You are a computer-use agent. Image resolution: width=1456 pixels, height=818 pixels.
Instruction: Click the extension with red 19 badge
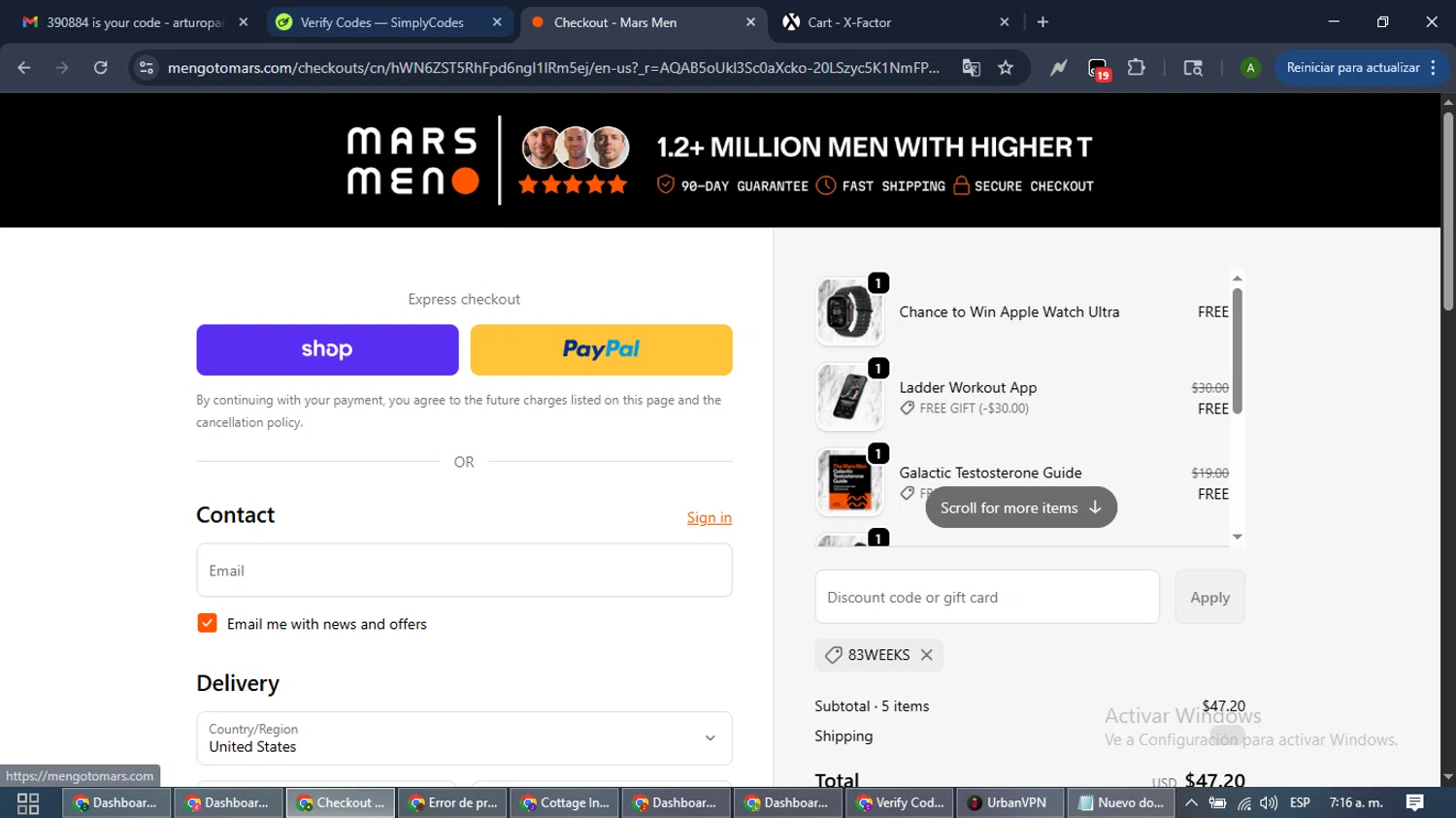tap(1099, 69)
